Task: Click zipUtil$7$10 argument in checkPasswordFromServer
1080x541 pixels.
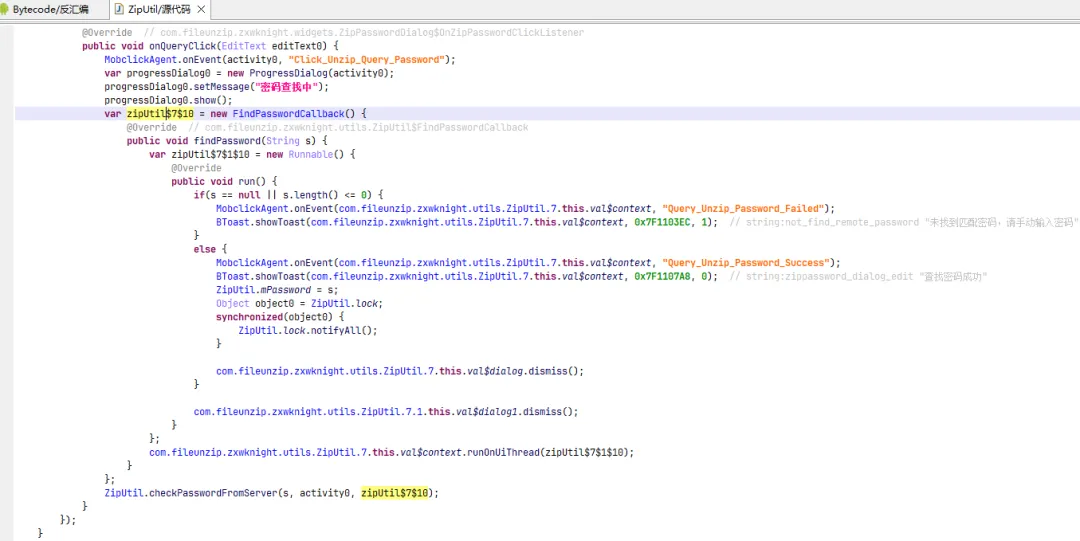Action: coord(395,493)
